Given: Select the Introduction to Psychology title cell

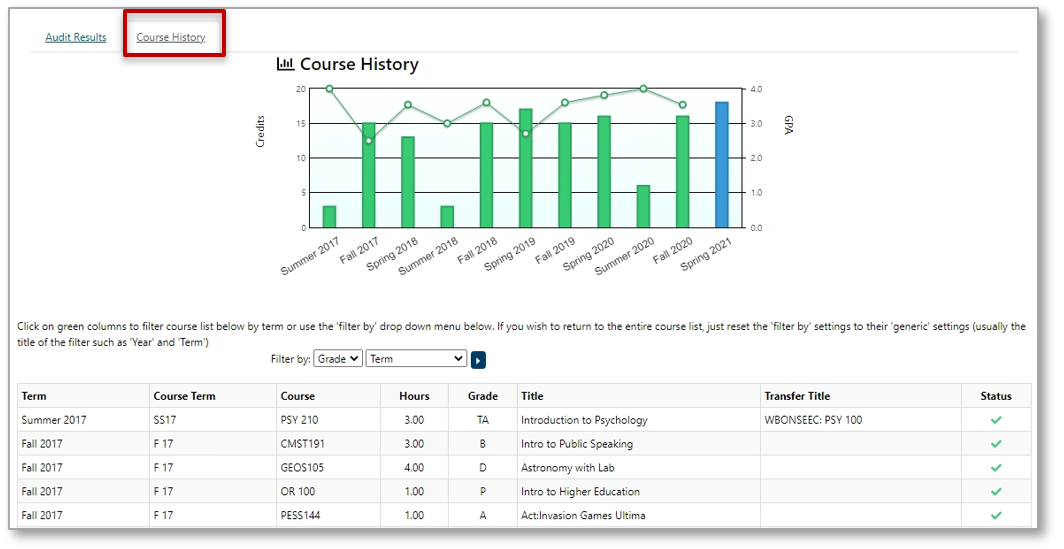Looking at the screenshot, I should (584, 420).
